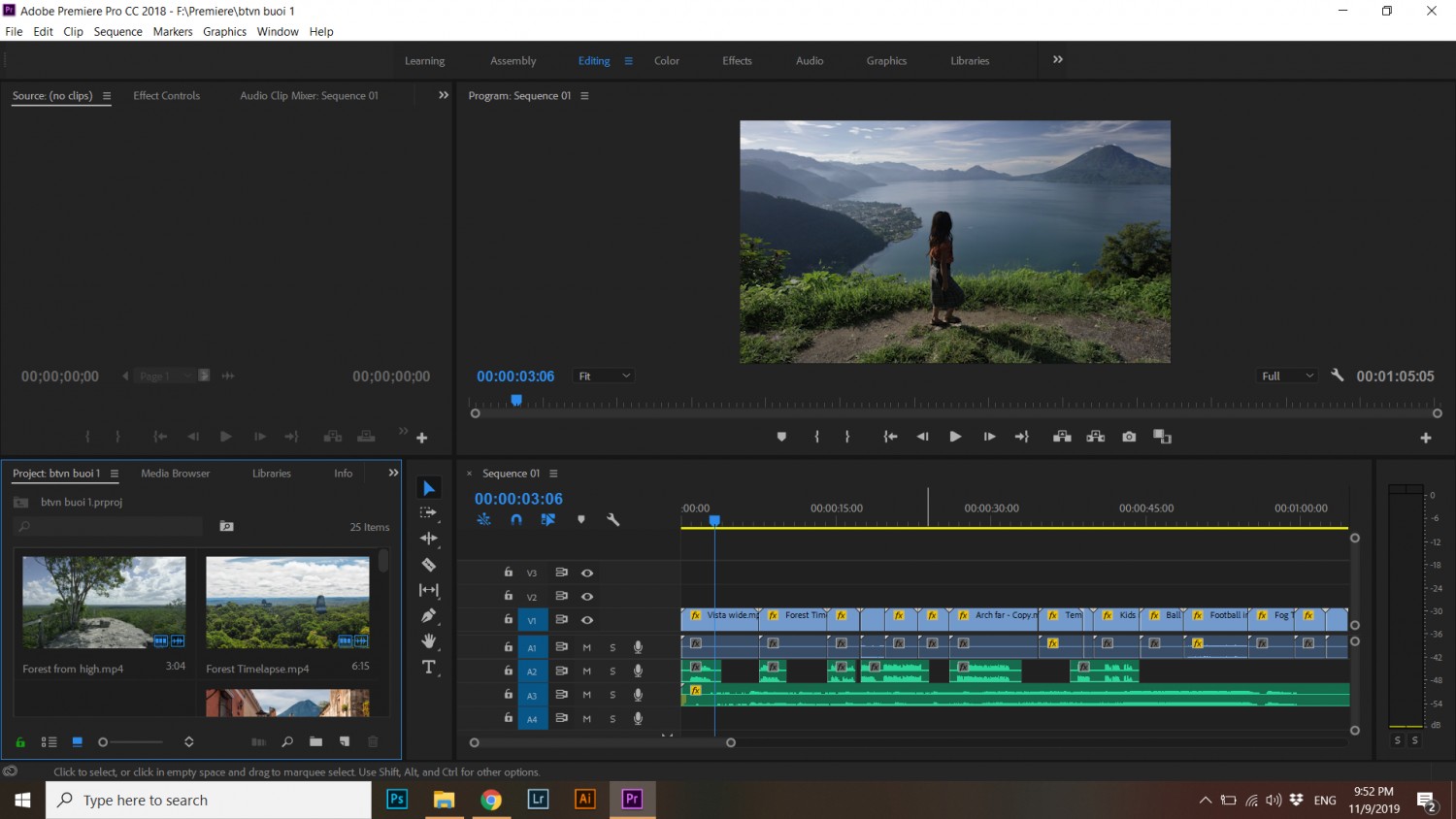
Task: Select Forest Timelapse.mp4 thumbnail
Action: (x=287, y=603)
